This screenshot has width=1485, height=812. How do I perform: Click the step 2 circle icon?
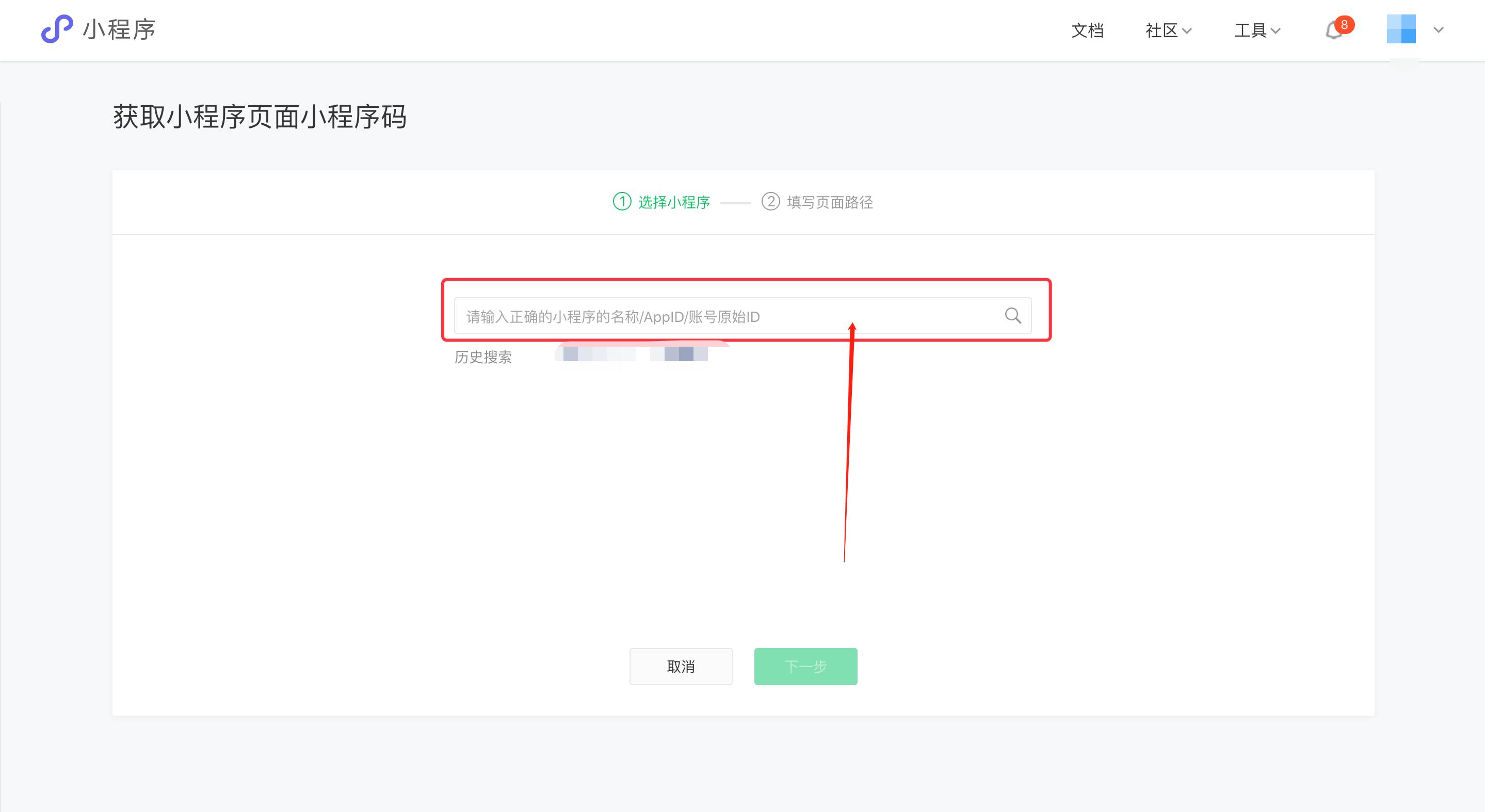click(x=771, y=202)
